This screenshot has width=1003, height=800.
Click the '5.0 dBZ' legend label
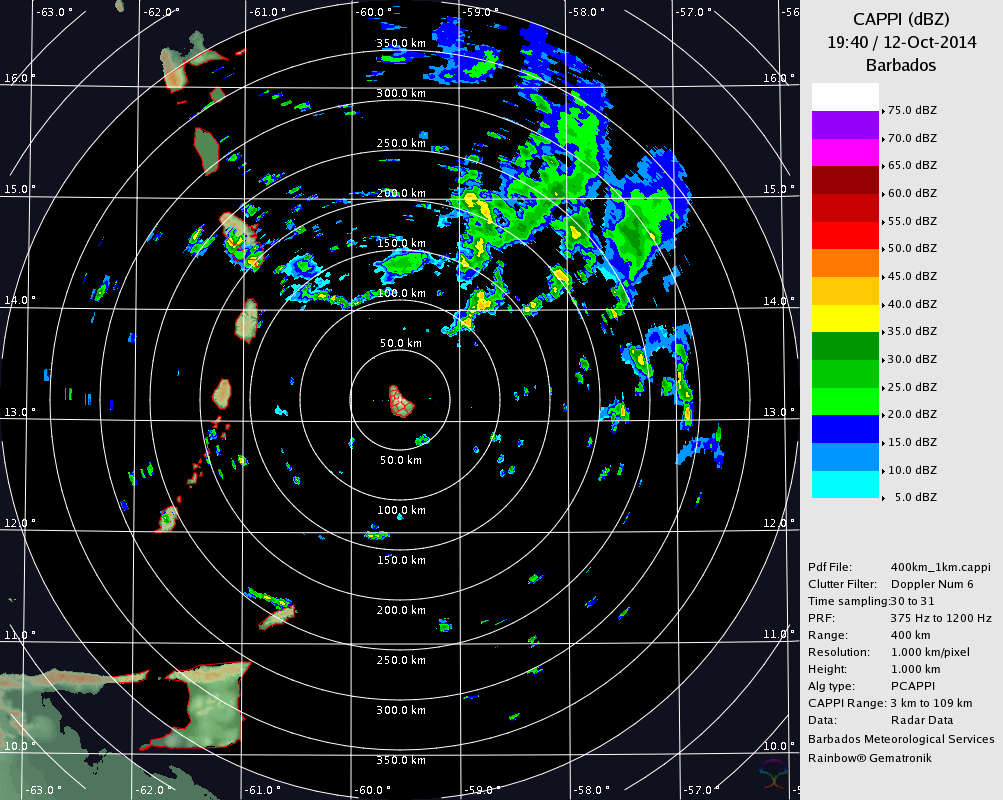point(915,497)
